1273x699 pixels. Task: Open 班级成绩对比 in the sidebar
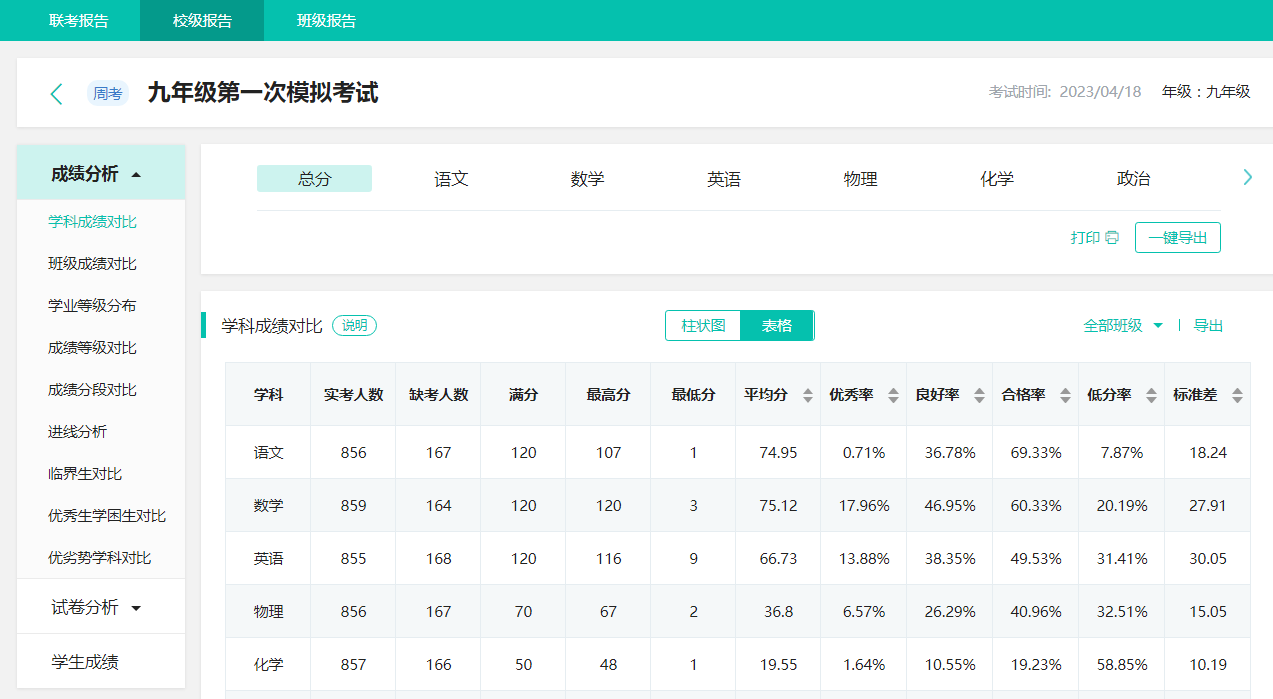pos(92,264)
